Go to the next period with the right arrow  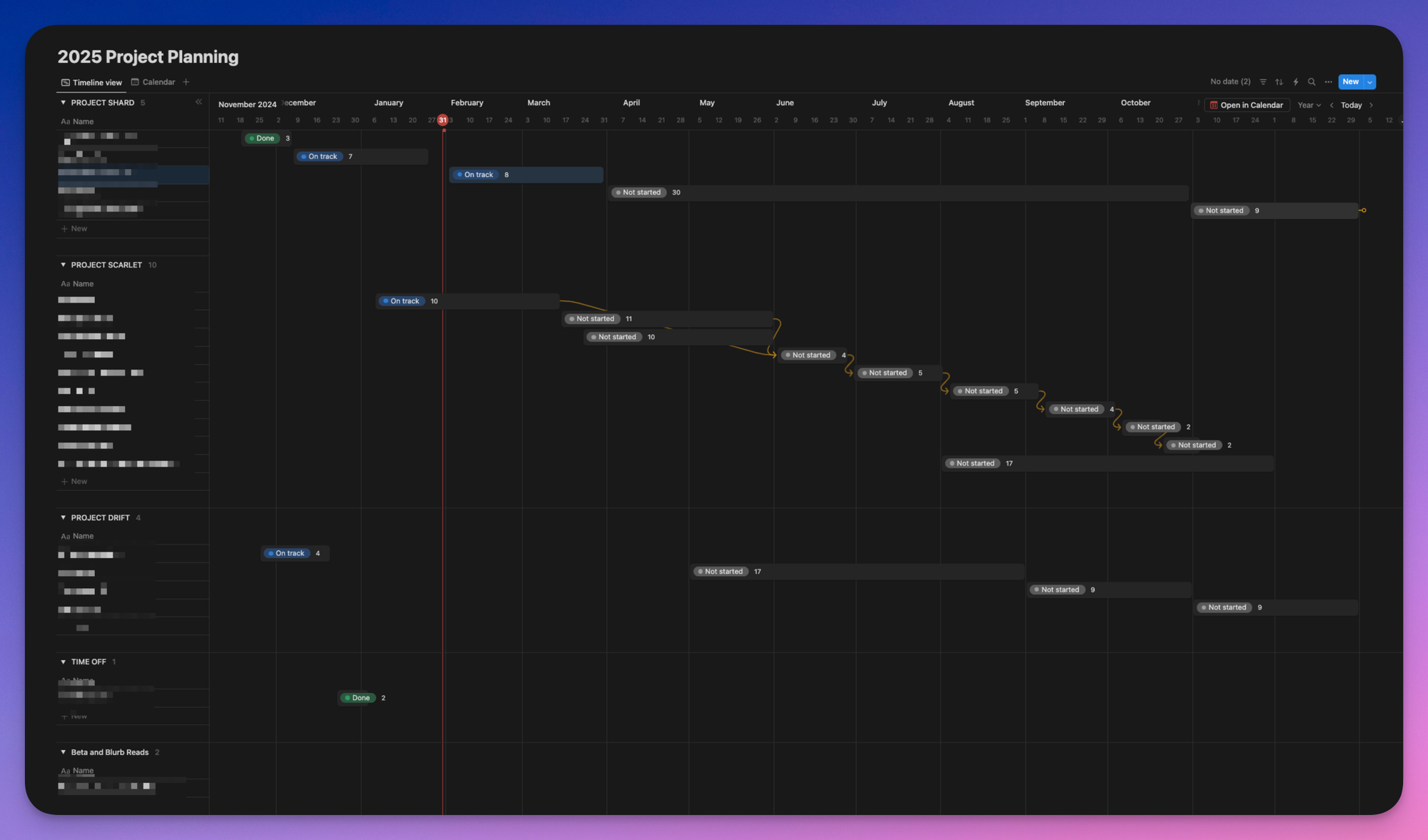pos(1371,105)
